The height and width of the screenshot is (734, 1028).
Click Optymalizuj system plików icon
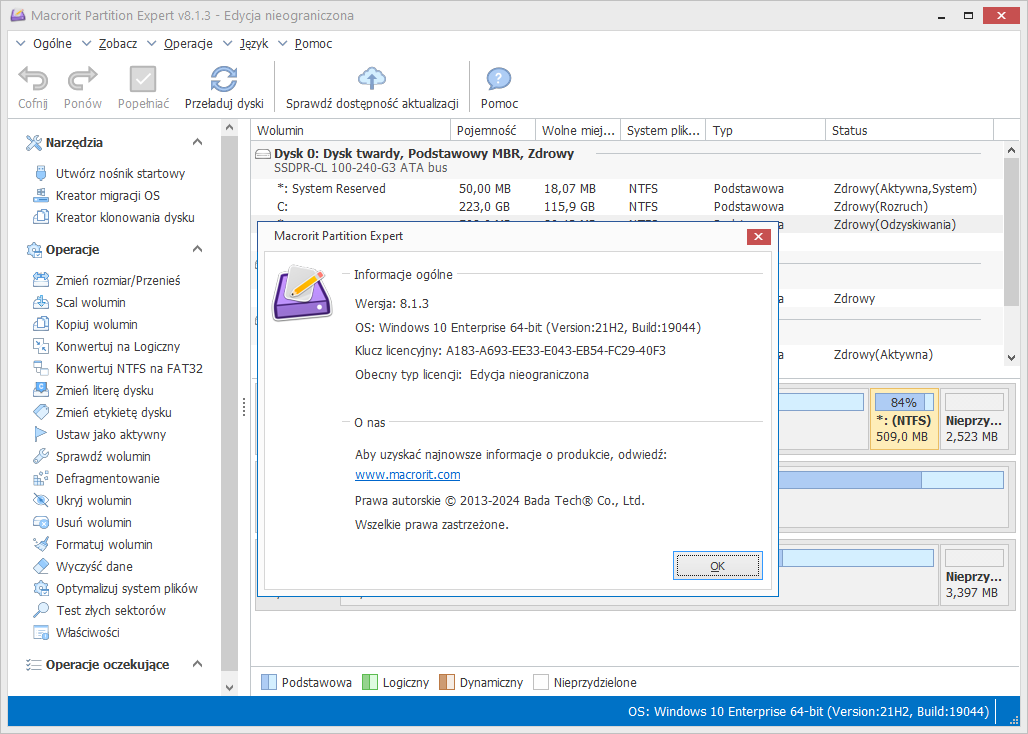41,588
